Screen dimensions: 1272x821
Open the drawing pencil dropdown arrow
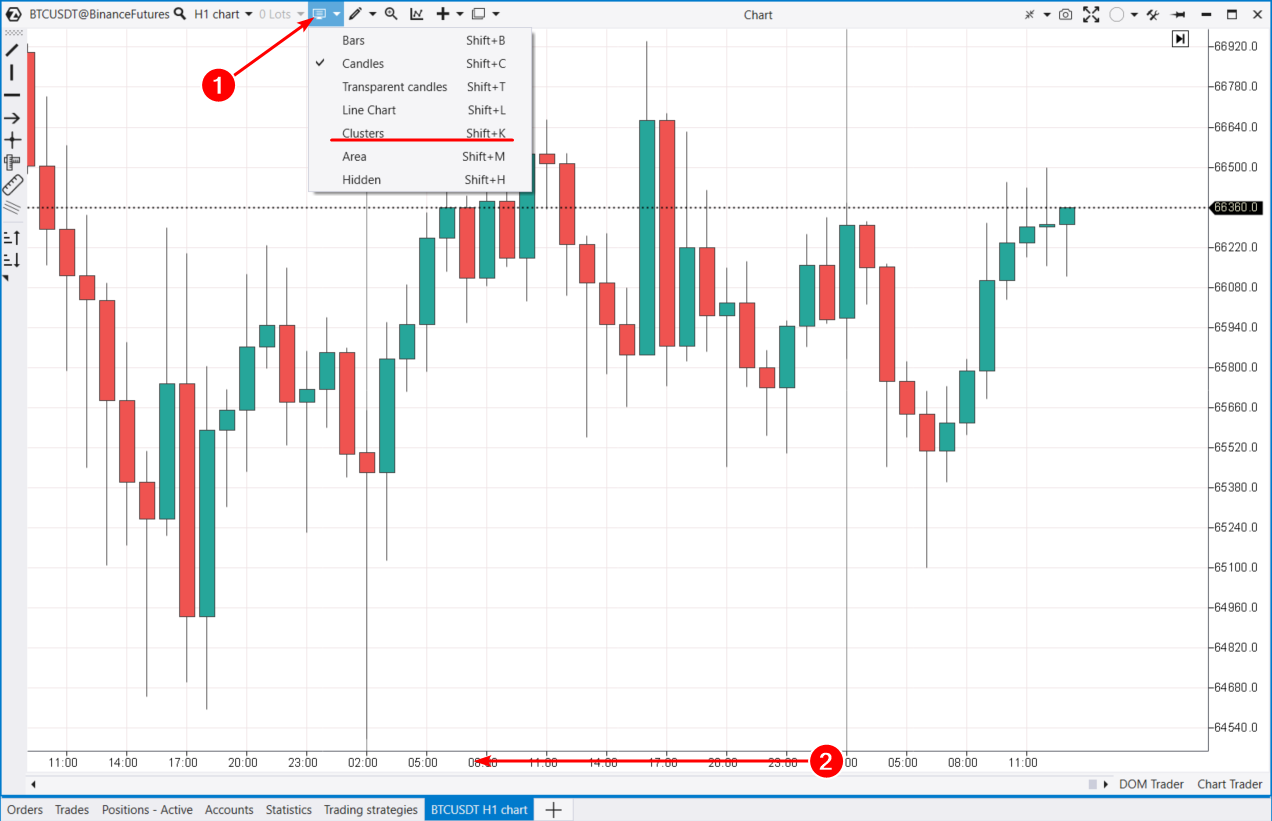pos(373,15)
